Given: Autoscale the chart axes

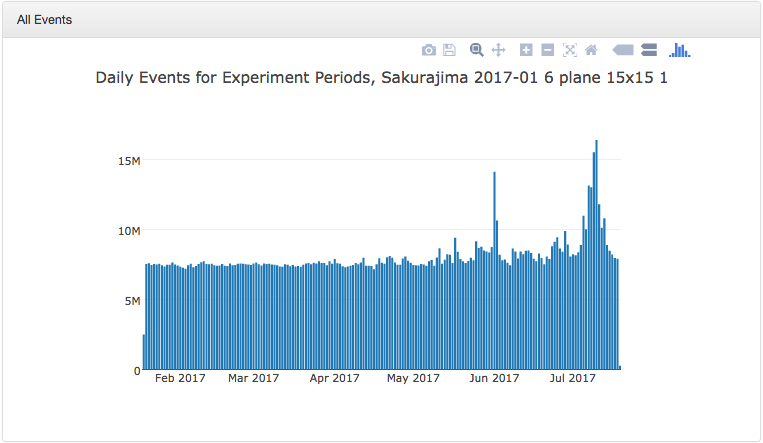Looking at the screenshot, I should click(x=570, y=50).
